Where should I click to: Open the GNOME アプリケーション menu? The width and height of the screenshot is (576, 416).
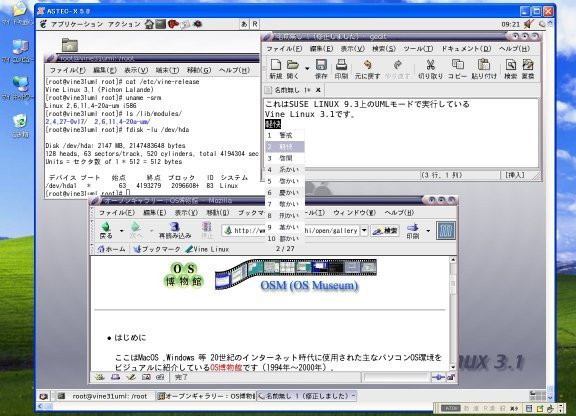76,24
